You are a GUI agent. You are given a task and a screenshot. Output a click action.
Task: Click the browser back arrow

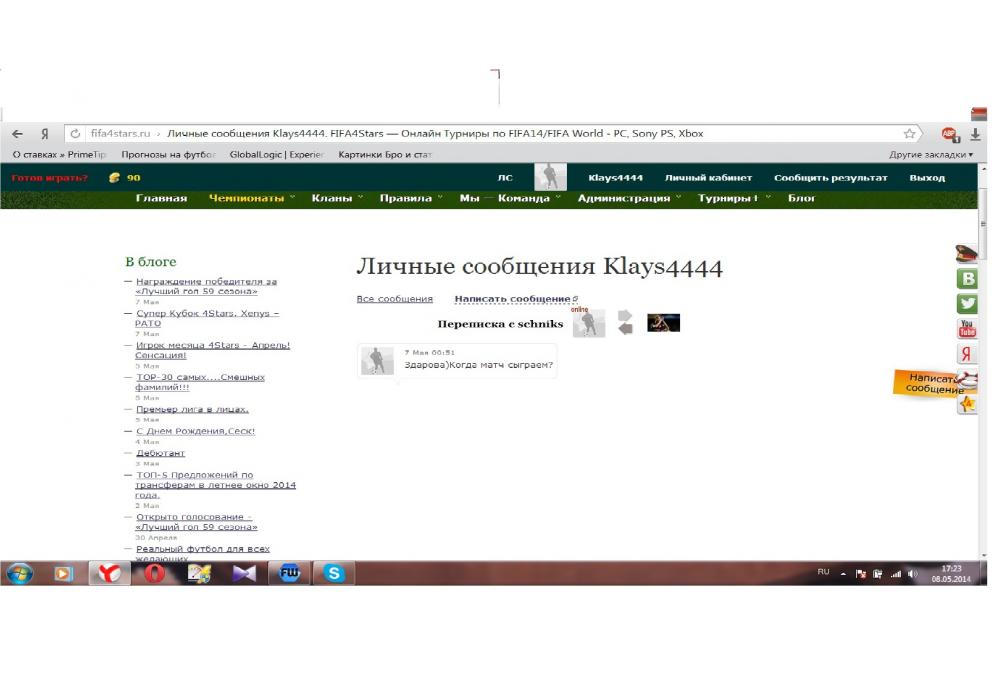pos(17,134)
